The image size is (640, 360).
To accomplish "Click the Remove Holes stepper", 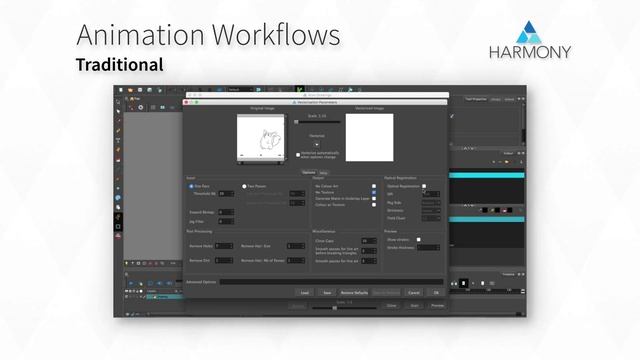I will click(x=224, y=246).
